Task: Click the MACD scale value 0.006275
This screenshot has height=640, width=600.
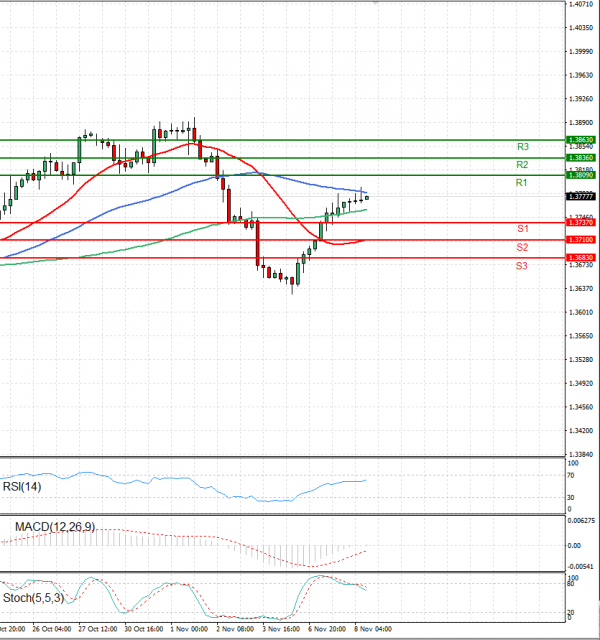Action: pyautogui.click(x=581, y=520)
